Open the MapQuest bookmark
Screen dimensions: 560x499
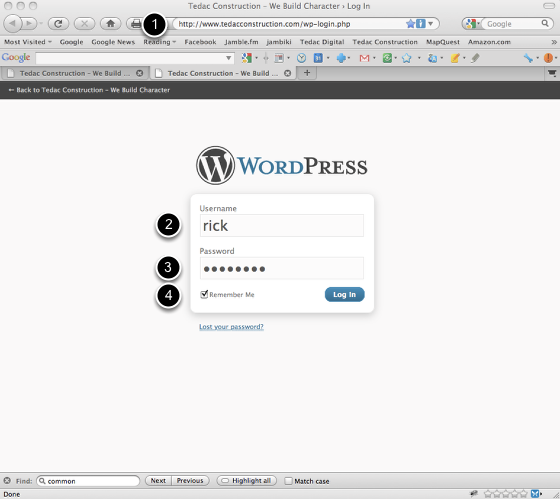click(443, 42)
